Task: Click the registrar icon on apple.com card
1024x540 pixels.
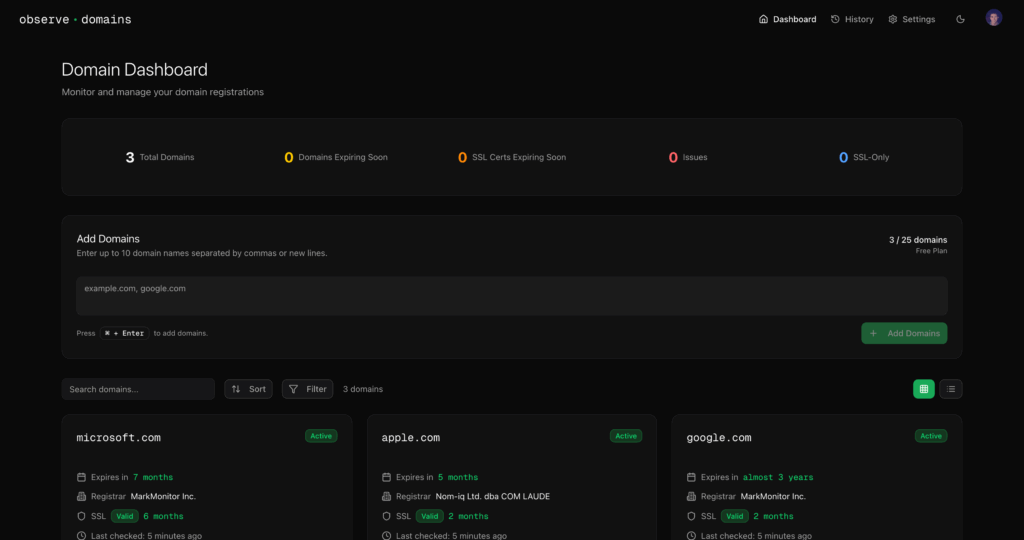Action: 387,496
